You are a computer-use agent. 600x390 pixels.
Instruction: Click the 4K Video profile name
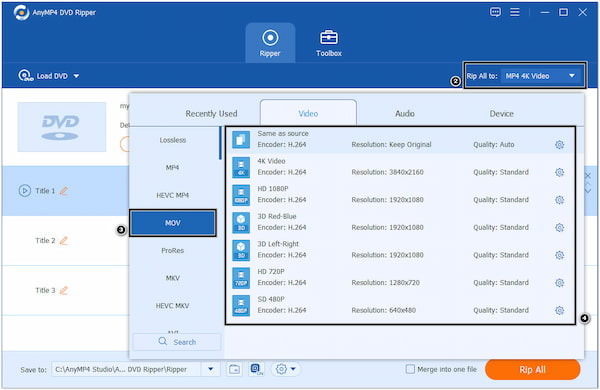[271, 161]
